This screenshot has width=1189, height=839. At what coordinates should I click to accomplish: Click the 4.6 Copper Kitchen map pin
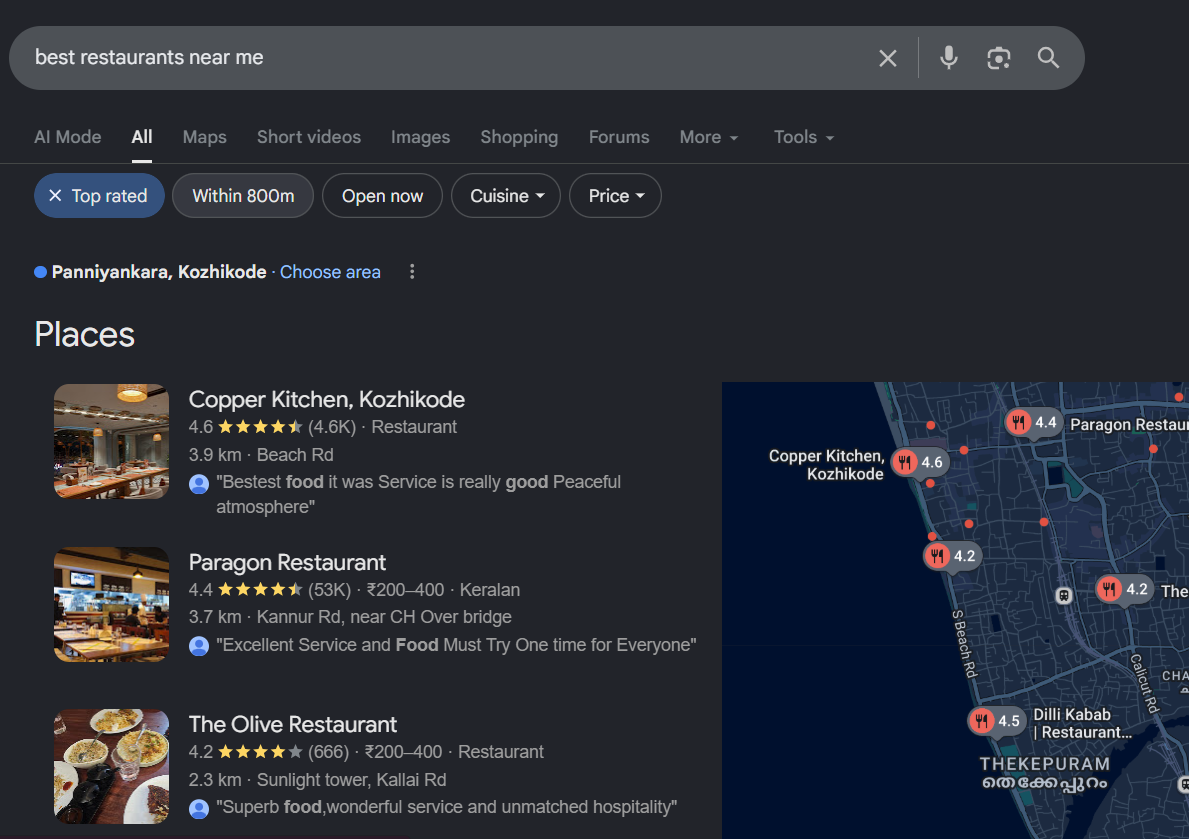pyautogui.click(x=918, y=462)
